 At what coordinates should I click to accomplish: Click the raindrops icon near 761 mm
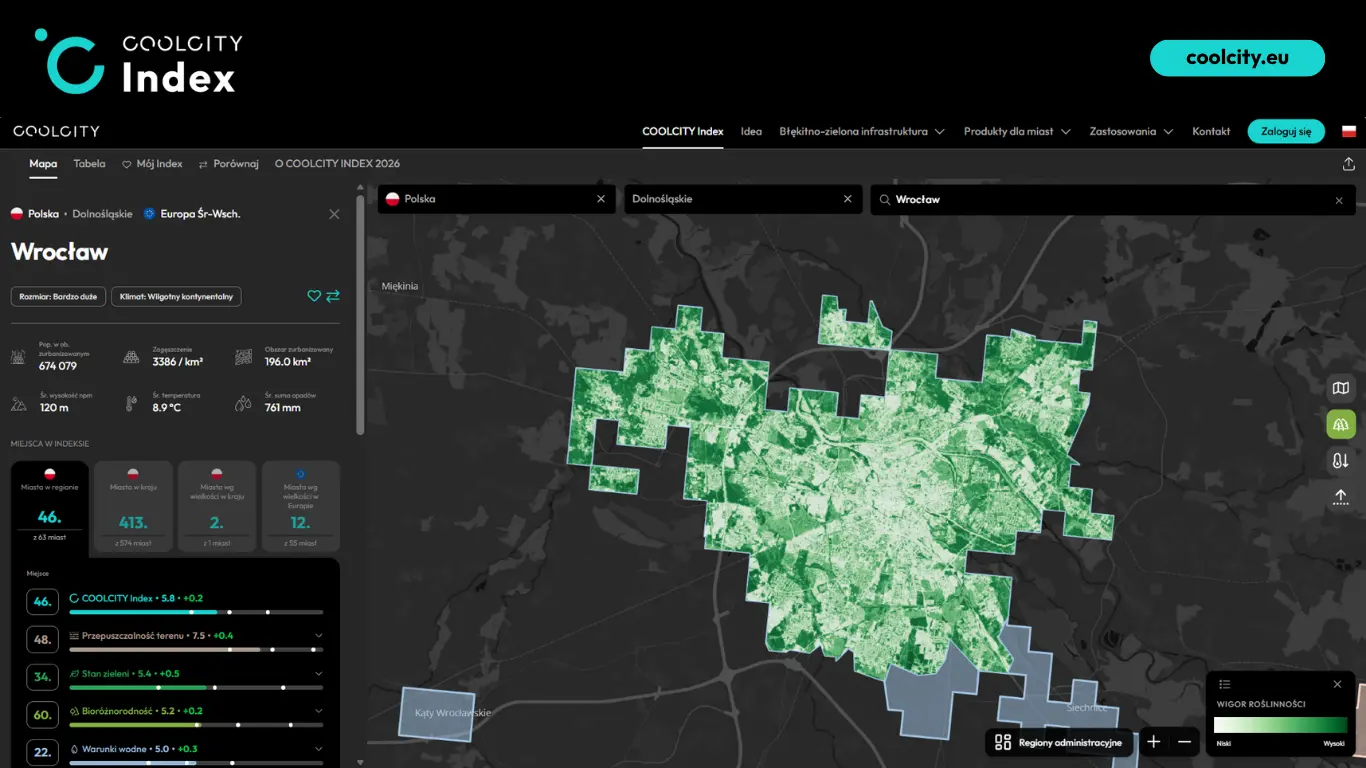pyautogui.click(x=244, y=403)
